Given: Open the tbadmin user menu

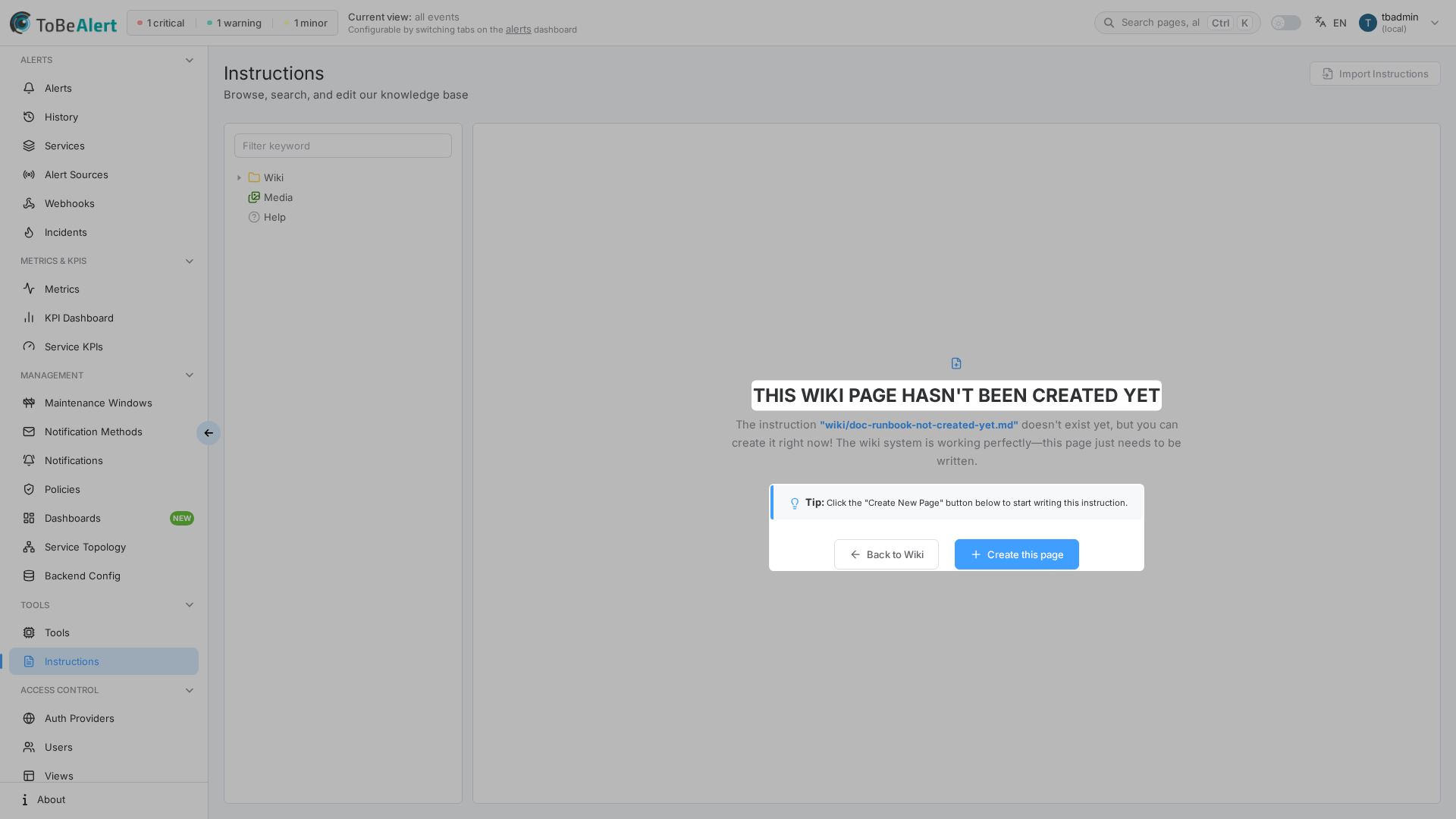Looking at the screenshot, I should 1399,23.
